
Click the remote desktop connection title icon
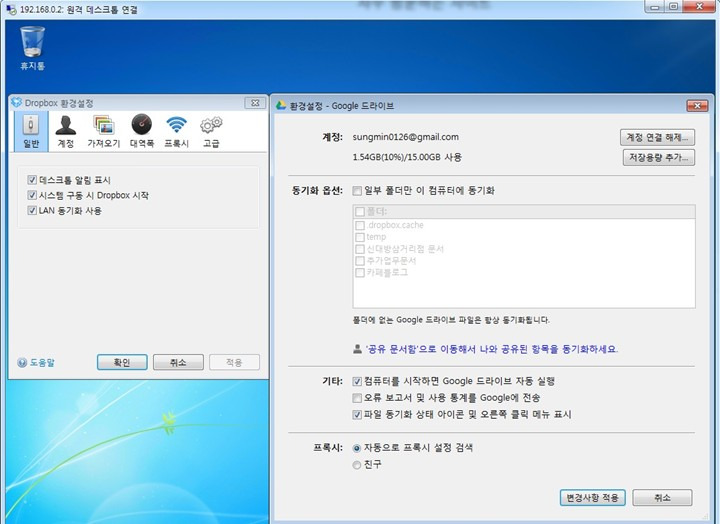tap(11, 9)
